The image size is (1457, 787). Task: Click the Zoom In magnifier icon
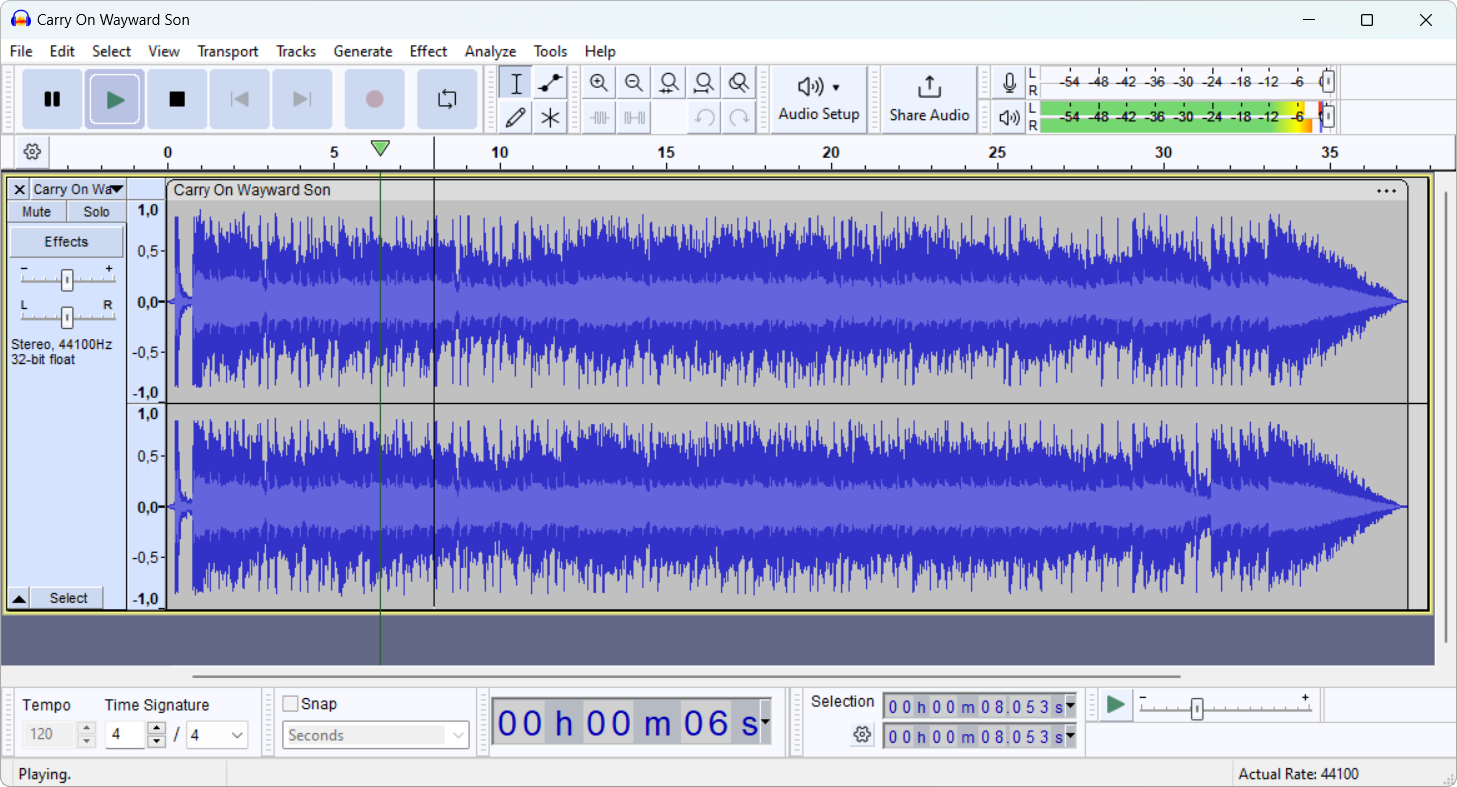pos(599,83)
